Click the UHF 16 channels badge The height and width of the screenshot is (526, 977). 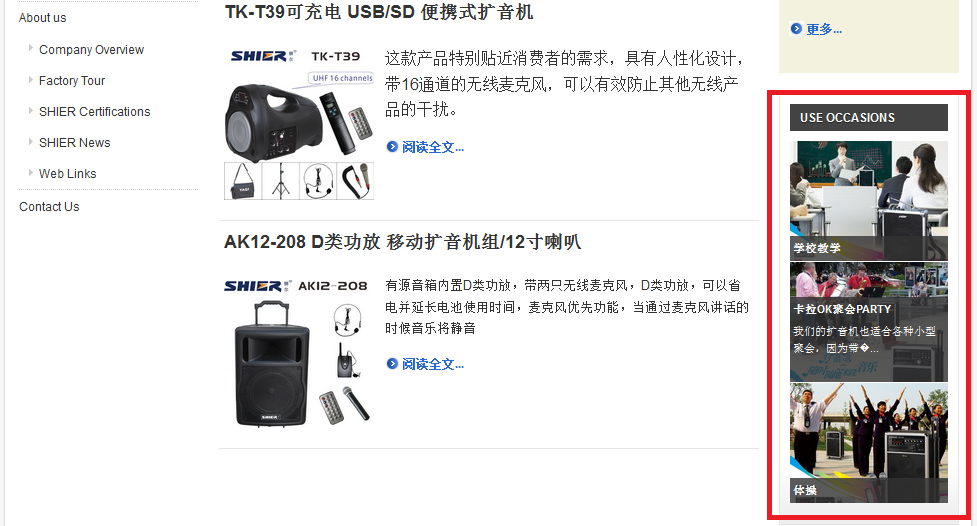pyautogui.click(x=341, y=79)
